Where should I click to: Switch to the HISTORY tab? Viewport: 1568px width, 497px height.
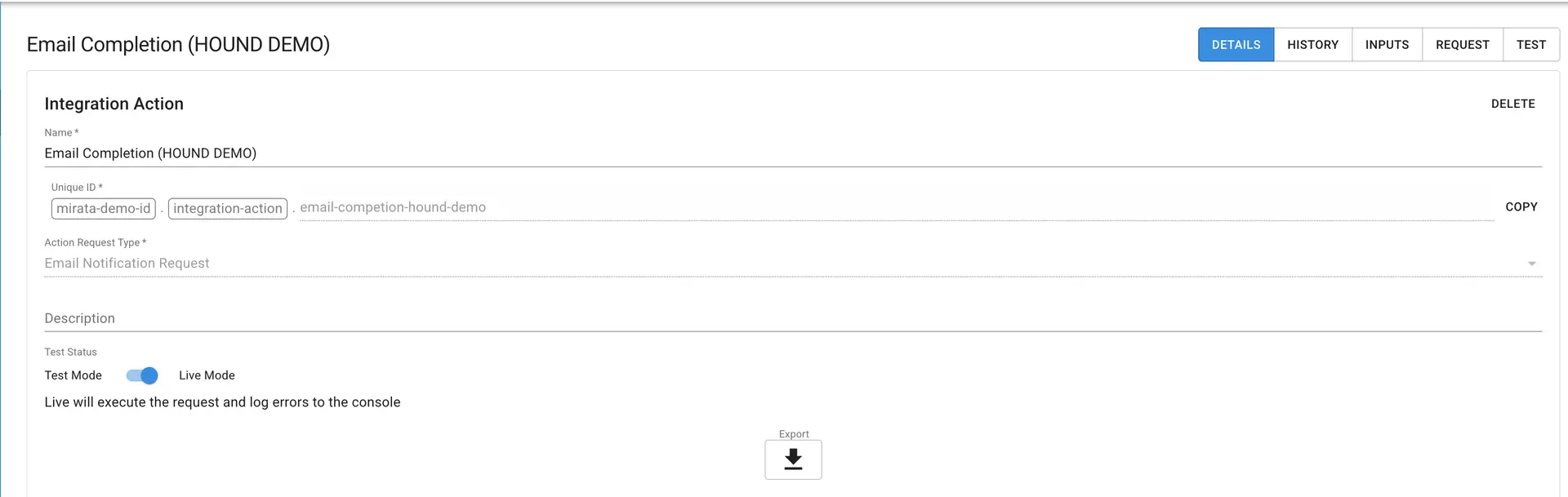1312,44
